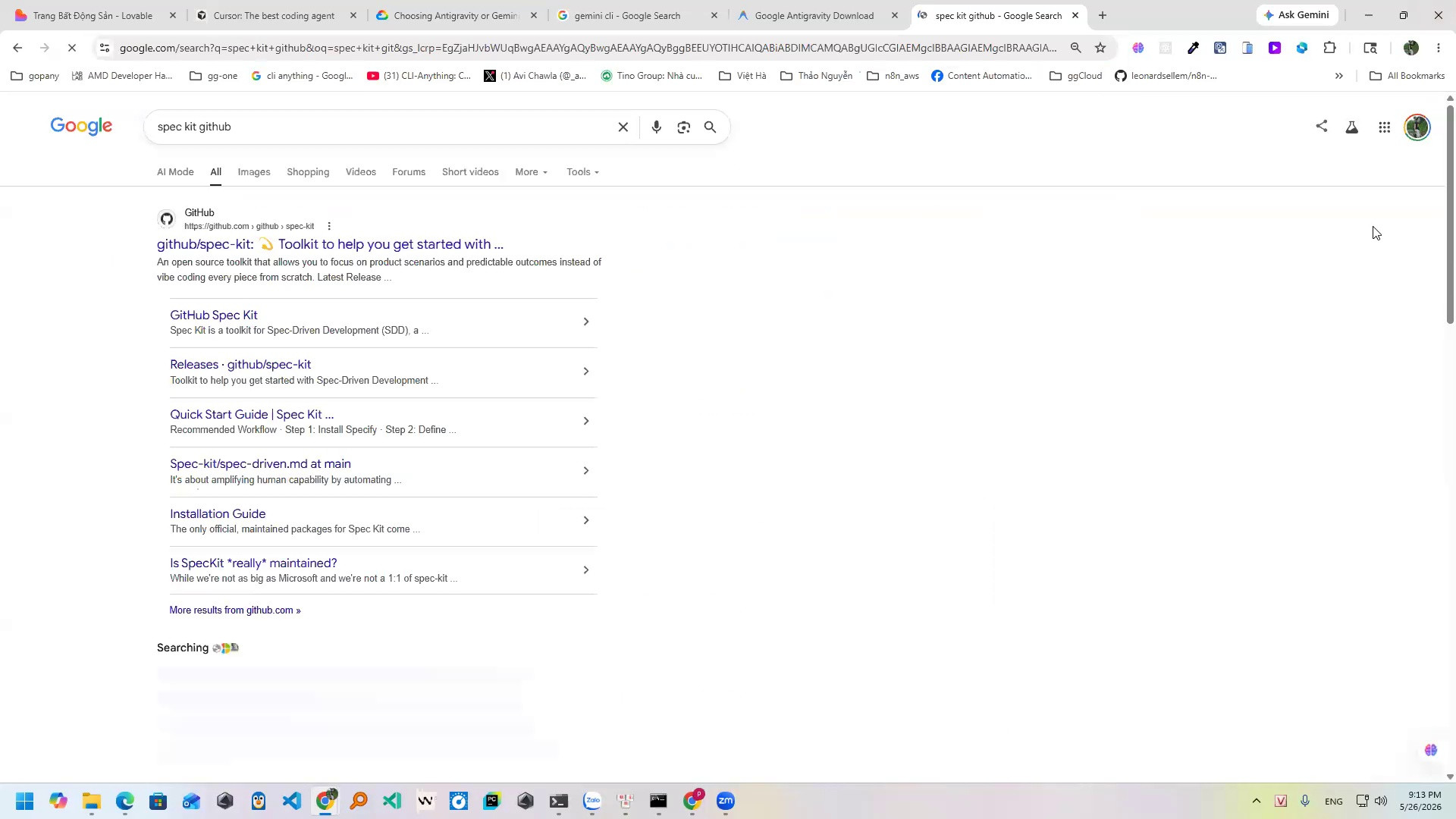Open the Google apps grid
Image resolution: width=1456 pixels, height=819 pixels.
point(1384,127)
